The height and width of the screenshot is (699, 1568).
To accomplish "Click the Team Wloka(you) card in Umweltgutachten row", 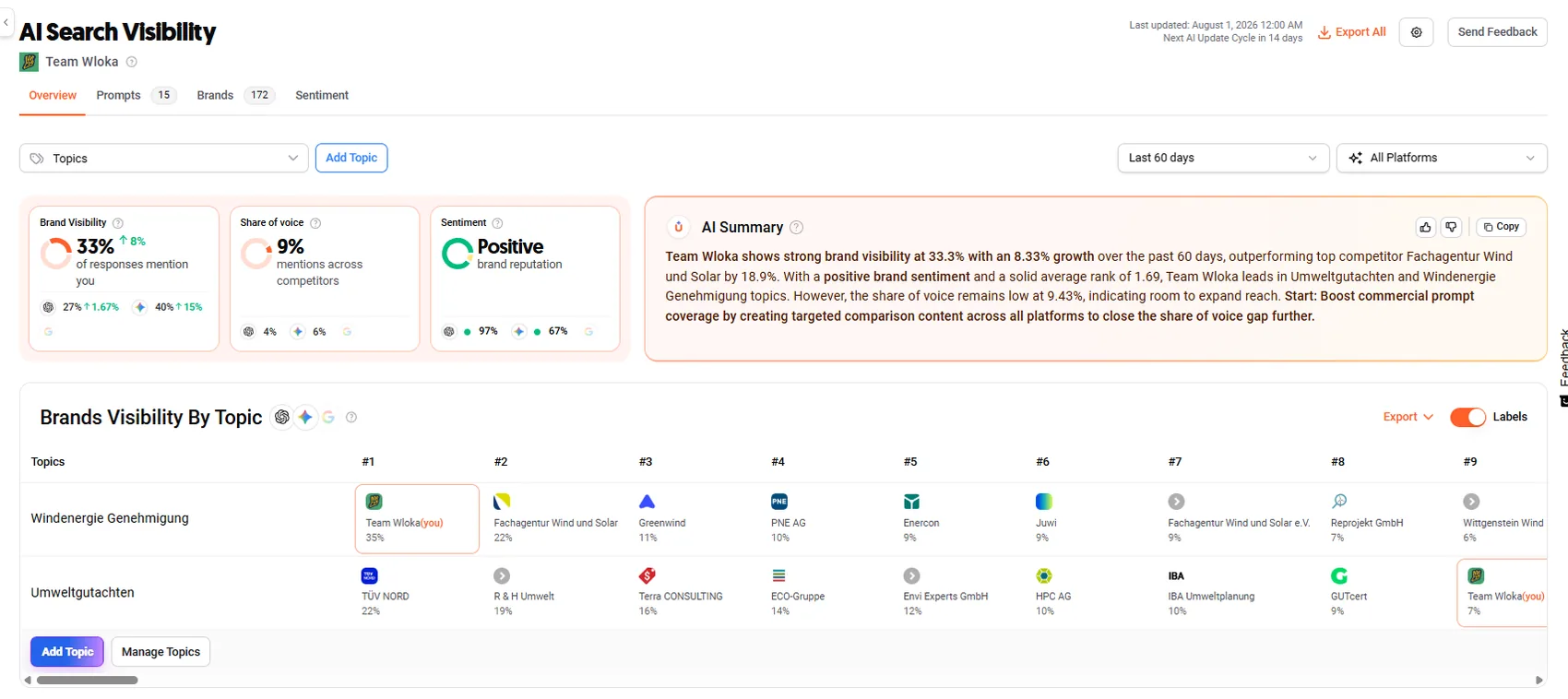I will 1502,593.
